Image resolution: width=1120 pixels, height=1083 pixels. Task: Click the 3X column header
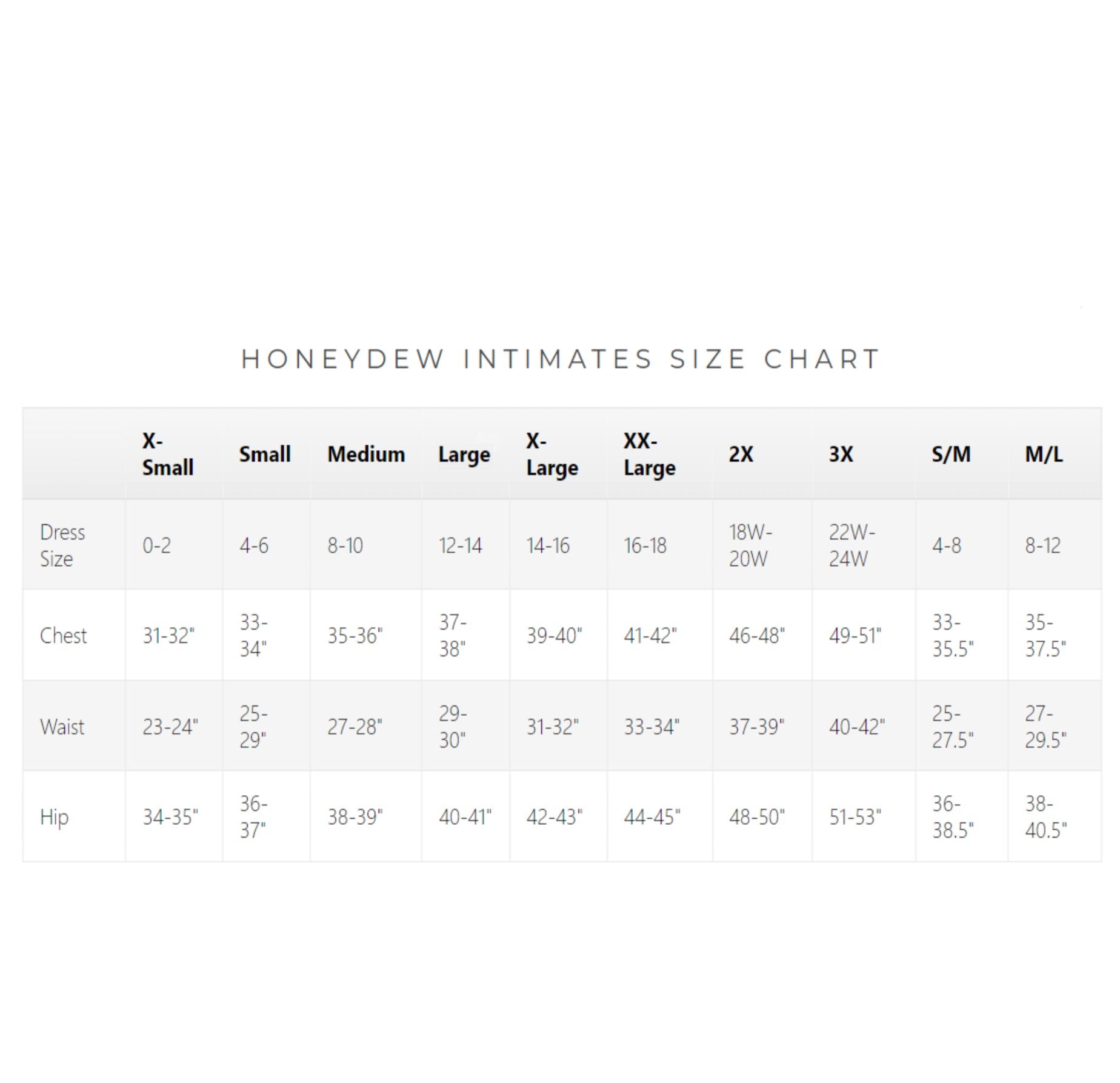(841, 454)
